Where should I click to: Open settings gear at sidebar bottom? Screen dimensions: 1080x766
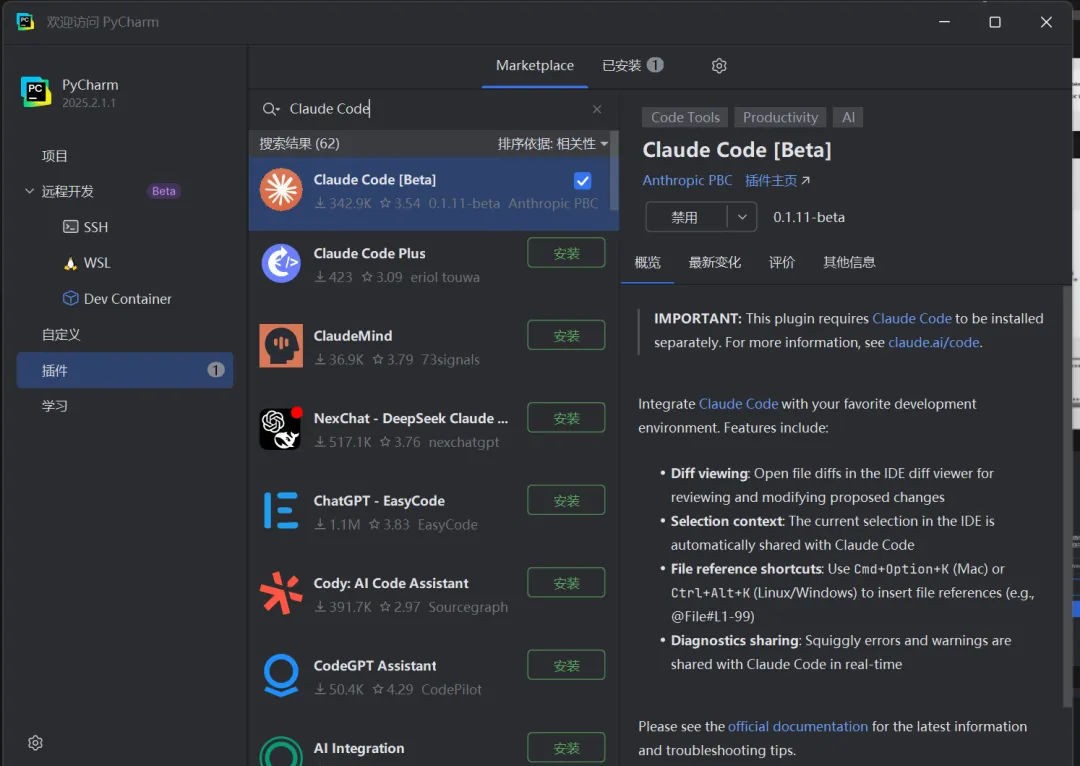[35, 743]
